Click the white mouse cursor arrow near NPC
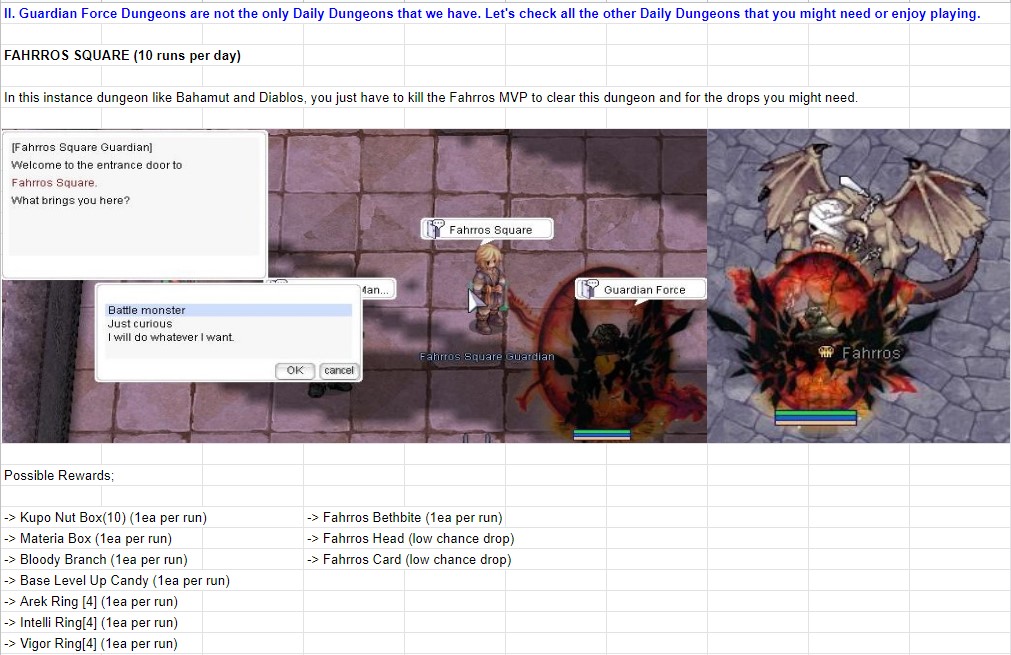The height and width of the screenshot is (655, 1011). click(x=476, y=300)
